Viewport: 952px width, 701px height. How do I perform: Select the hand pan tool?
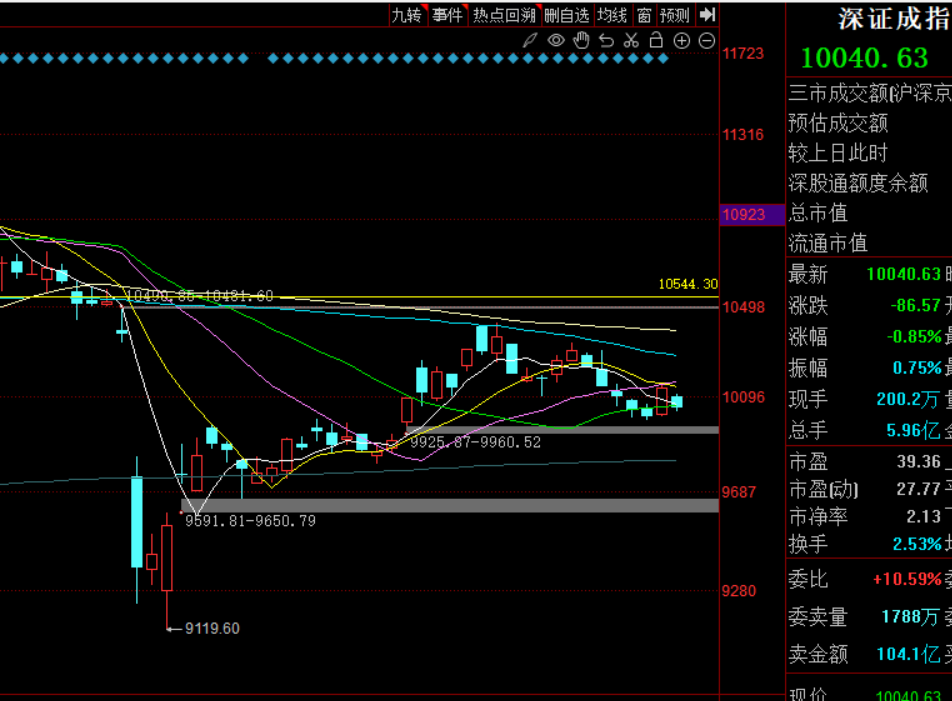[x=581, y=41]
